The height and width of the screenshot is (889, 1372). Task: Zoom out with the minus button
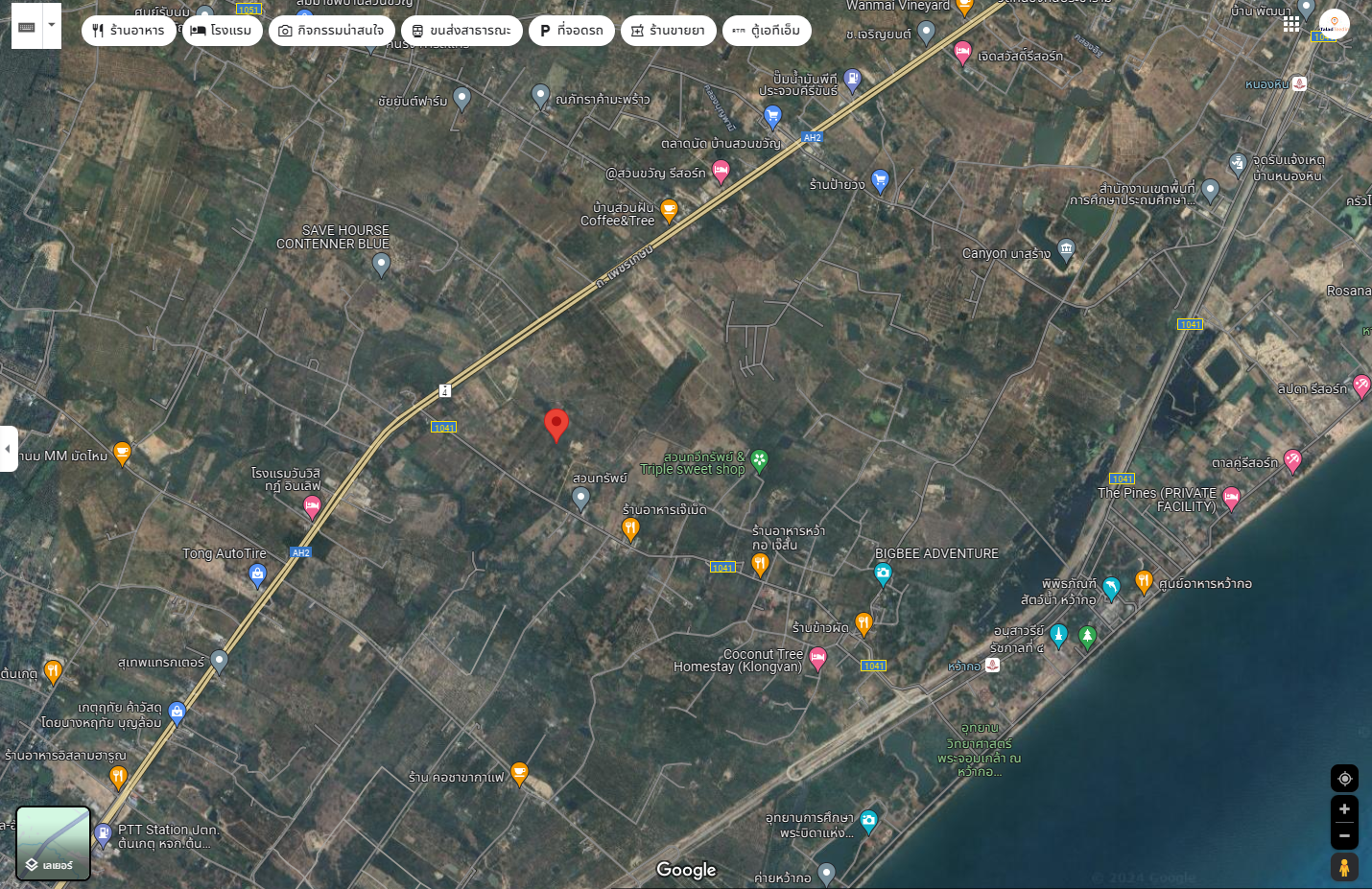tap(1344, 836)
